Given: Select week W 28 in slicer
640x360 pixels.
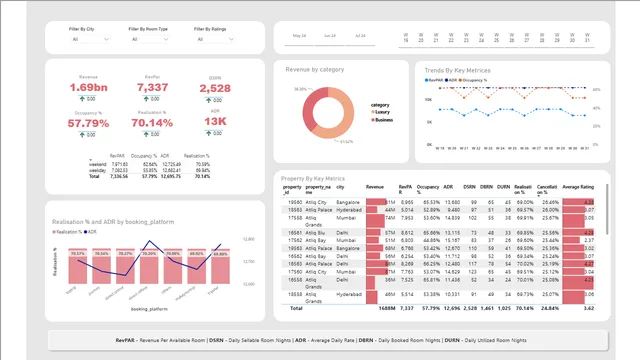Looking at the screenshot, I should tap(542, 38).
